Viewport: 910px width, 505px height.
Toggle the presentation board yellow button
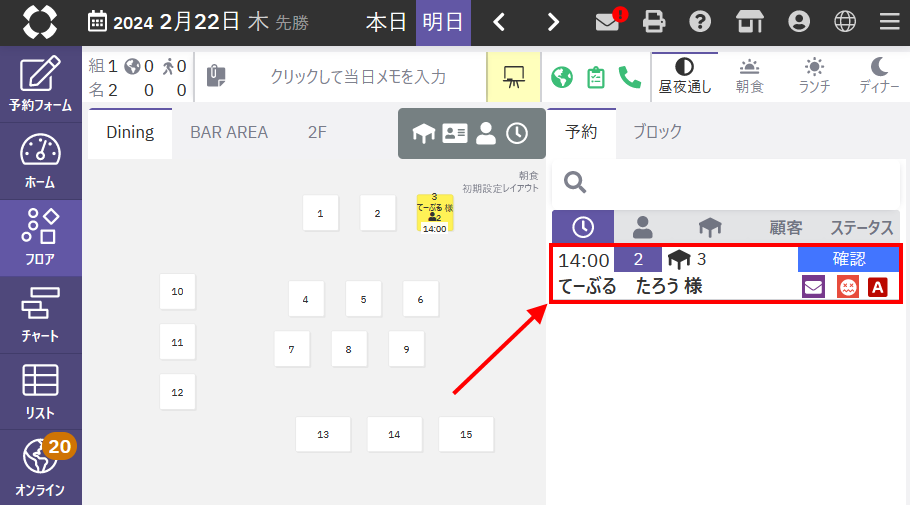tap(514, 77)
